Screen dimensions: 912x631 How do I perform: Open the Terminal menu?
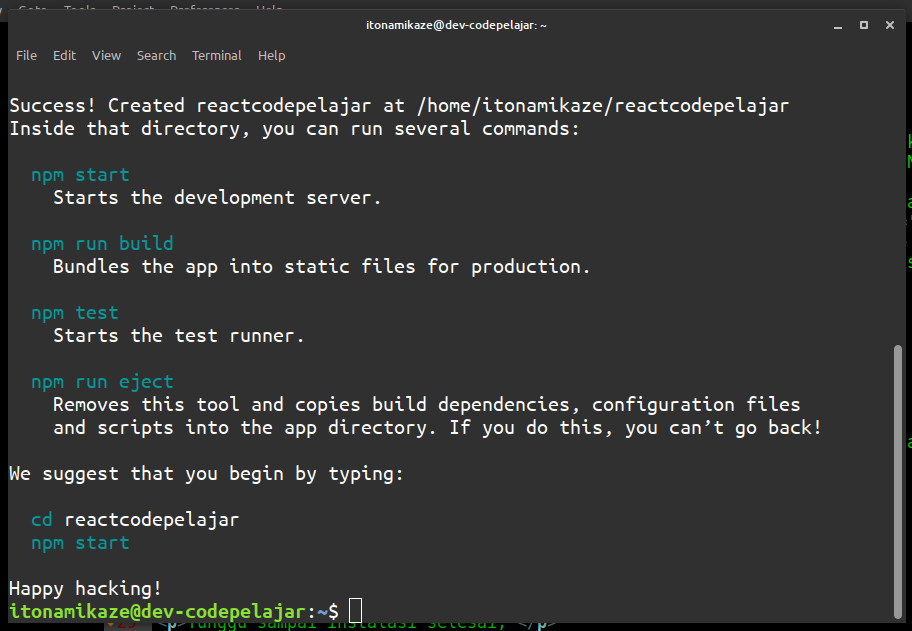coord(217,56)
